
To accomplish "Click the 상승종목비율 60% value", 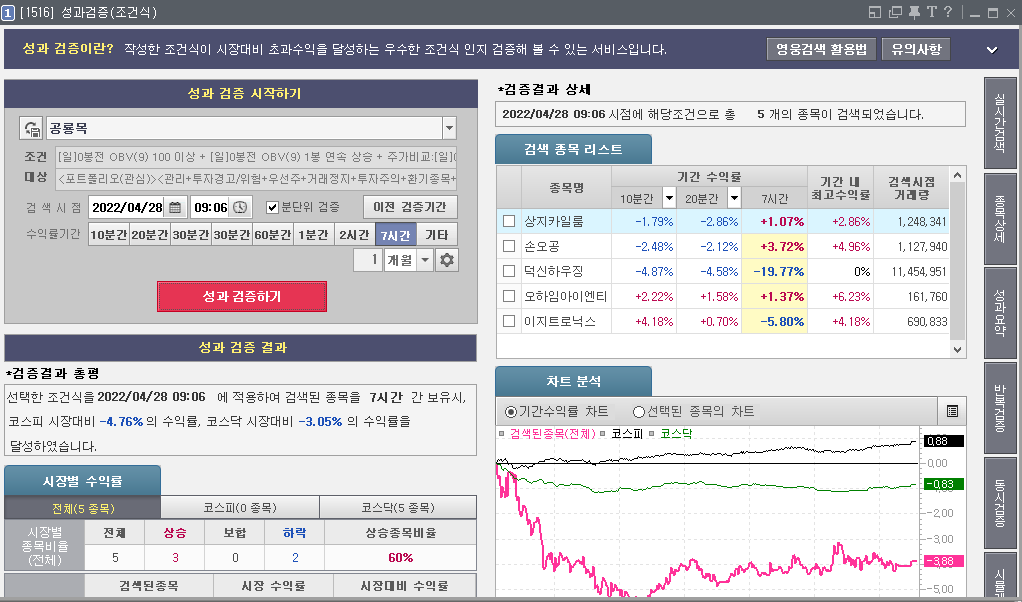I will tap(400, 558).
